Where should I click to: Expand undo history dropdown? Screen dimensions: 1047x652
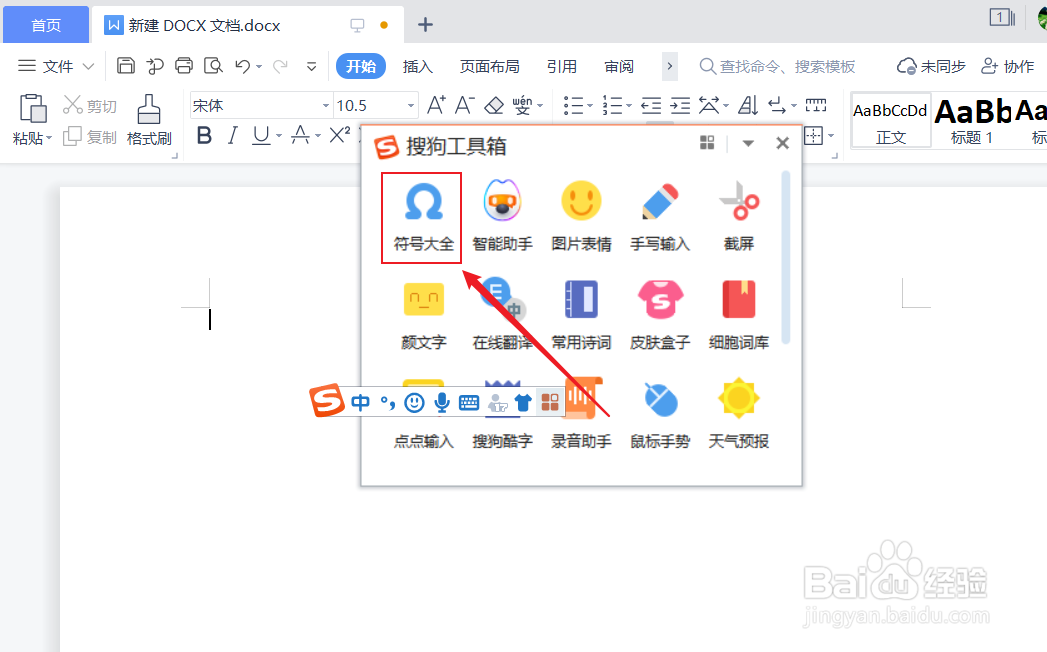click(259, 67)
